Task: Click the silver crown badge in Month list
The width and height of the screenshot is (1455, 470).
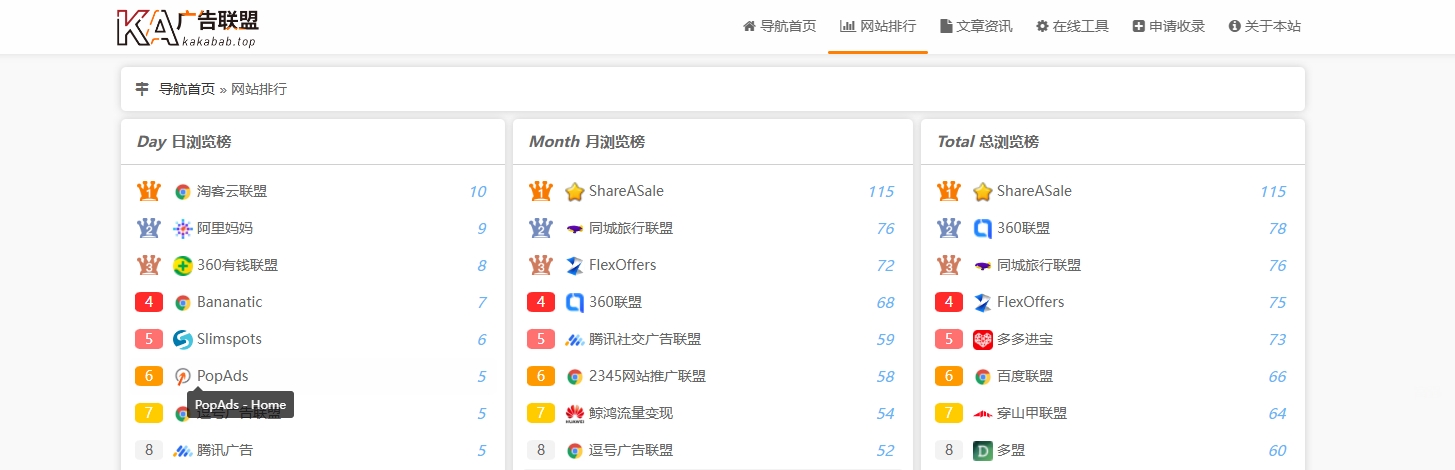Action: (541, 228)
